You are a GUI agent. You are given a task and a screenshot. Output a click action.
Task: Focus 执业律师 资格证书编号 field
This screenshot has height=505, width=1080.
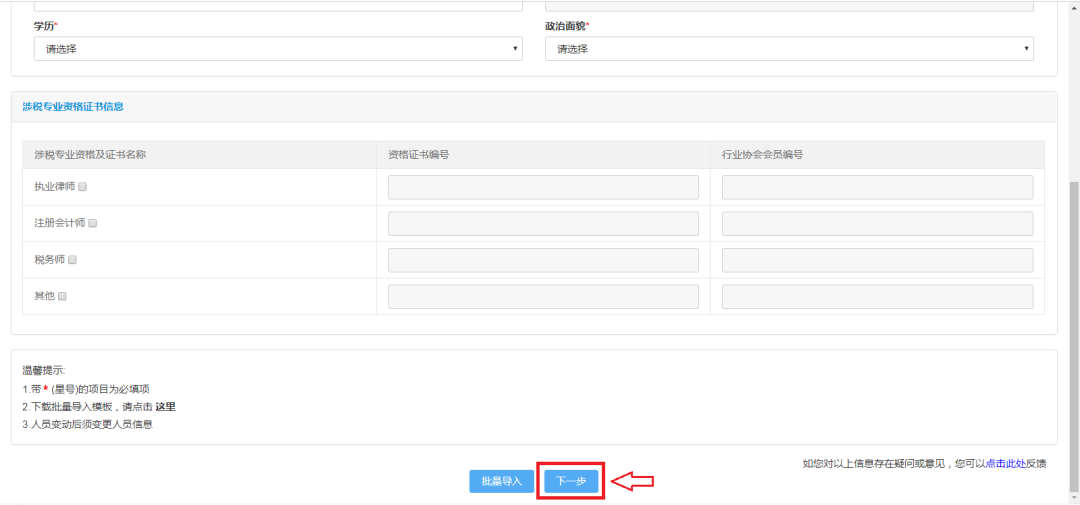pyautogui.click(x=543, y=187)
